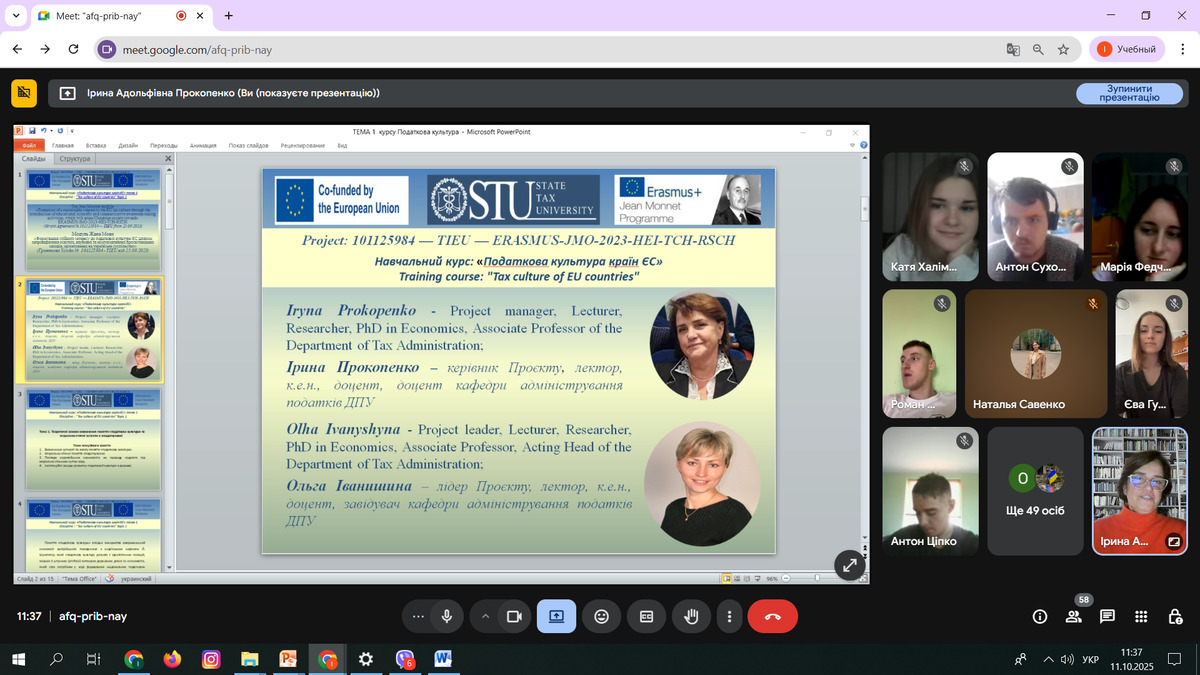The width and height of the screenshot is (1200, 675).
Task: Raise your hand in the meeting
Action: click(689, 617)
